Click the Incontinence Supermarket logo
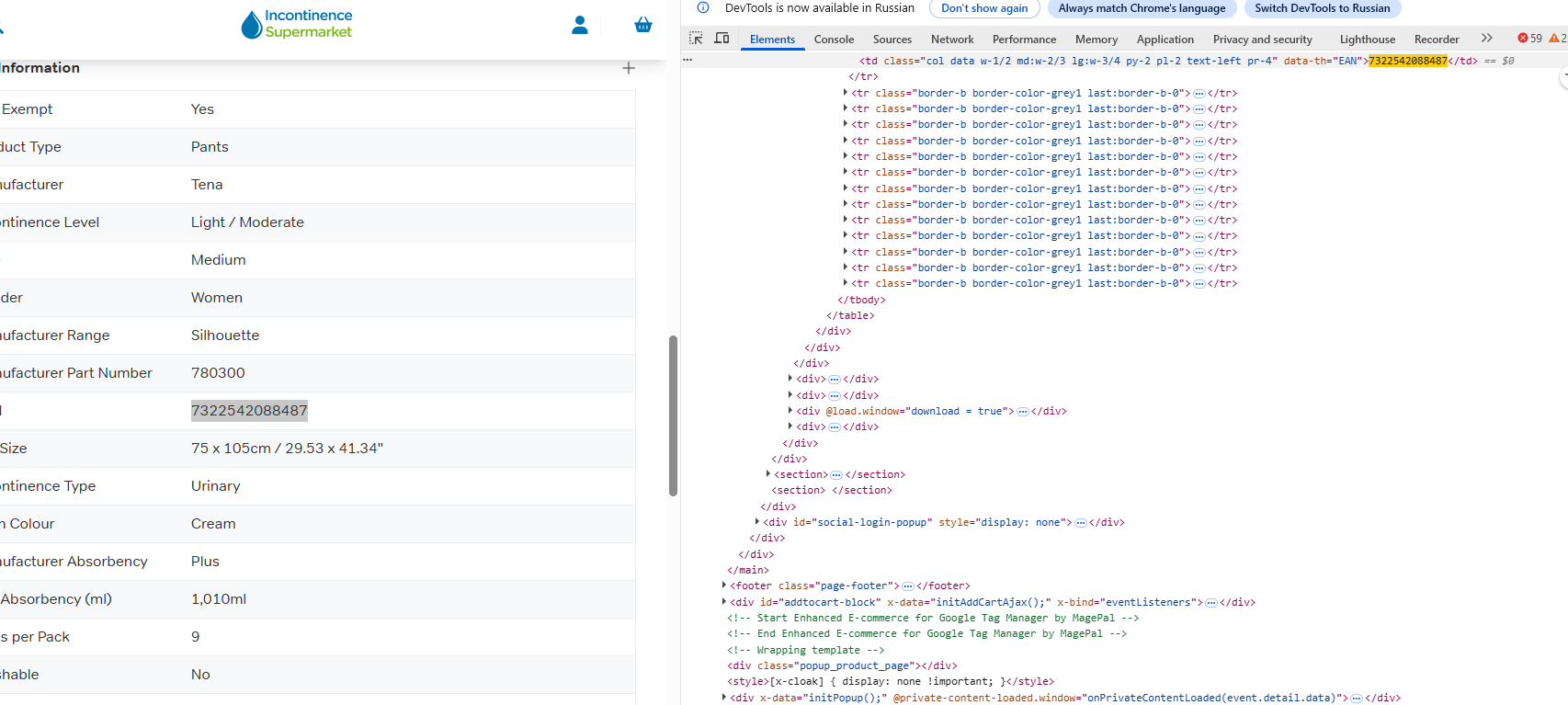 click(297, 24)
